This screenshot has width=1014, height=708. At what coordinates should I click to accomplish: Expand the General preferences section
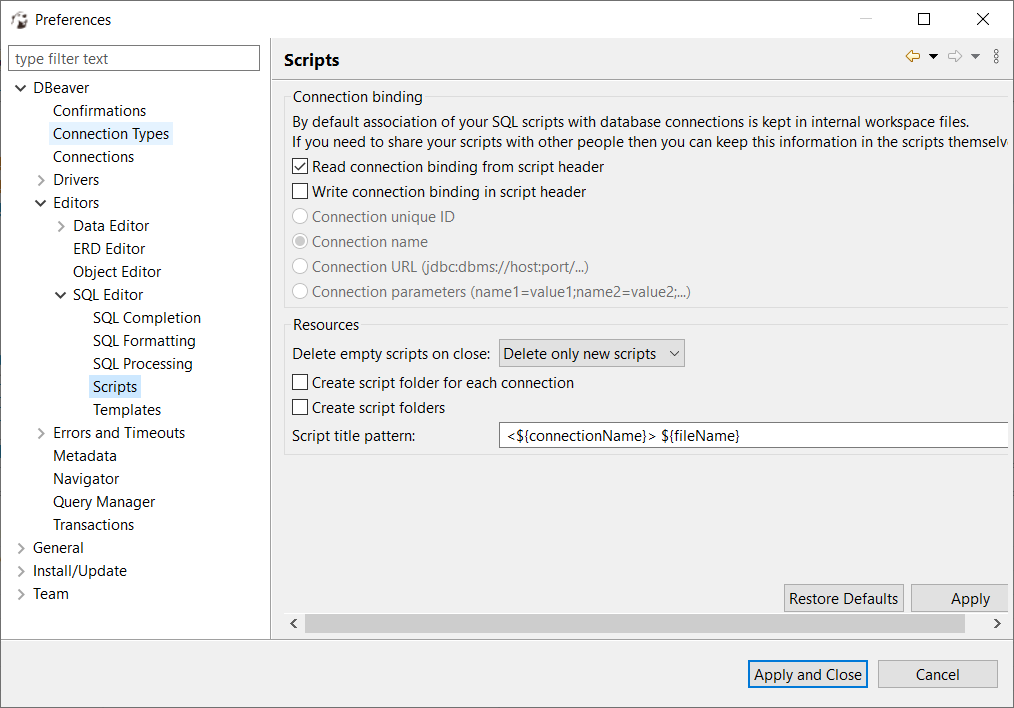tap(20, 547)
